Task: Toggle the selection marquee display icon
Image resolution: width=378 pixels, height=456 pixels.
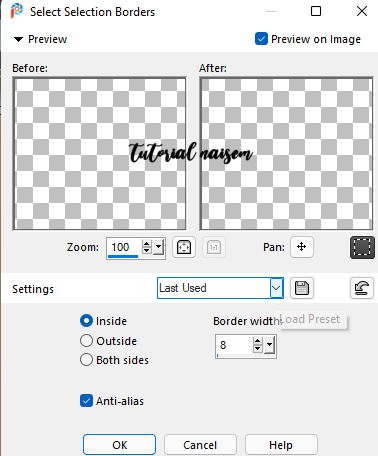Action: click(362, 247)
